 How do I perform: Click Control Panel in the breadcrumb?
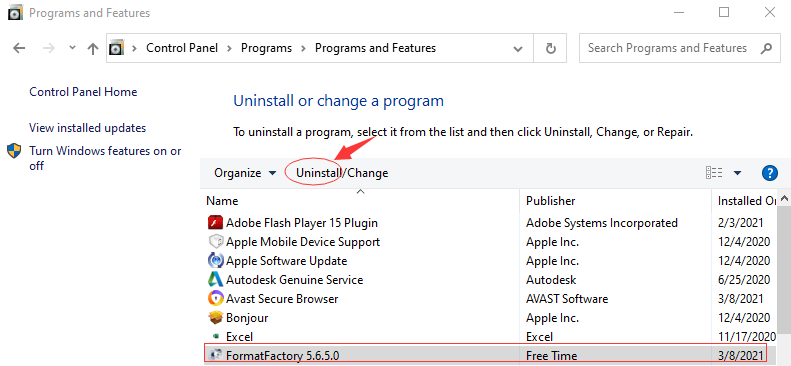point(182,48)
